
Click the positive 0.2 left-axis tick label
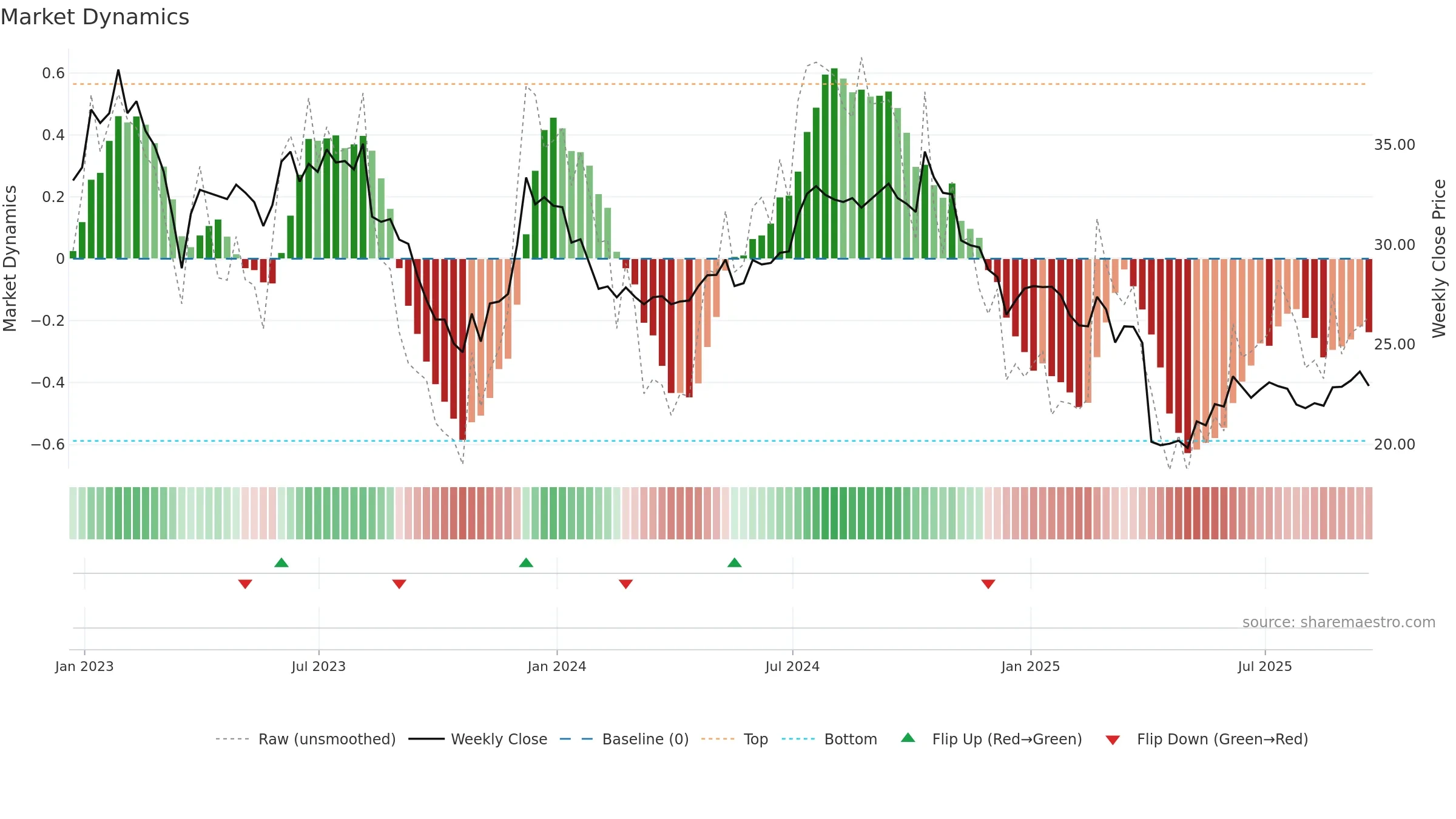53,197
